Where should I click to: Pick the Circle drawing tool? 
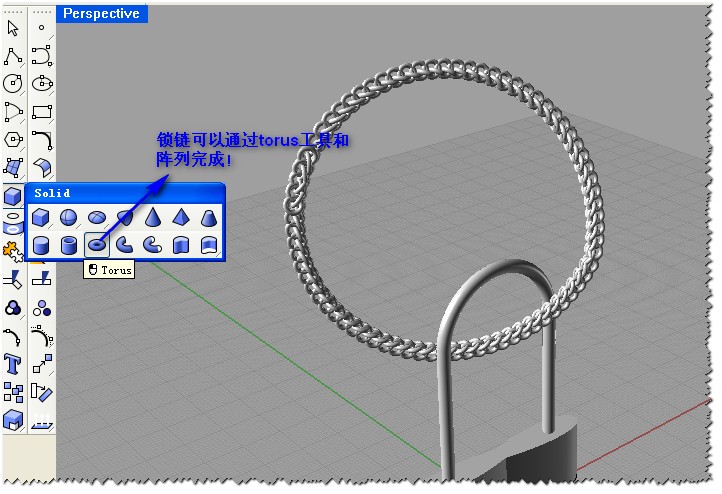tap(13, 84)
